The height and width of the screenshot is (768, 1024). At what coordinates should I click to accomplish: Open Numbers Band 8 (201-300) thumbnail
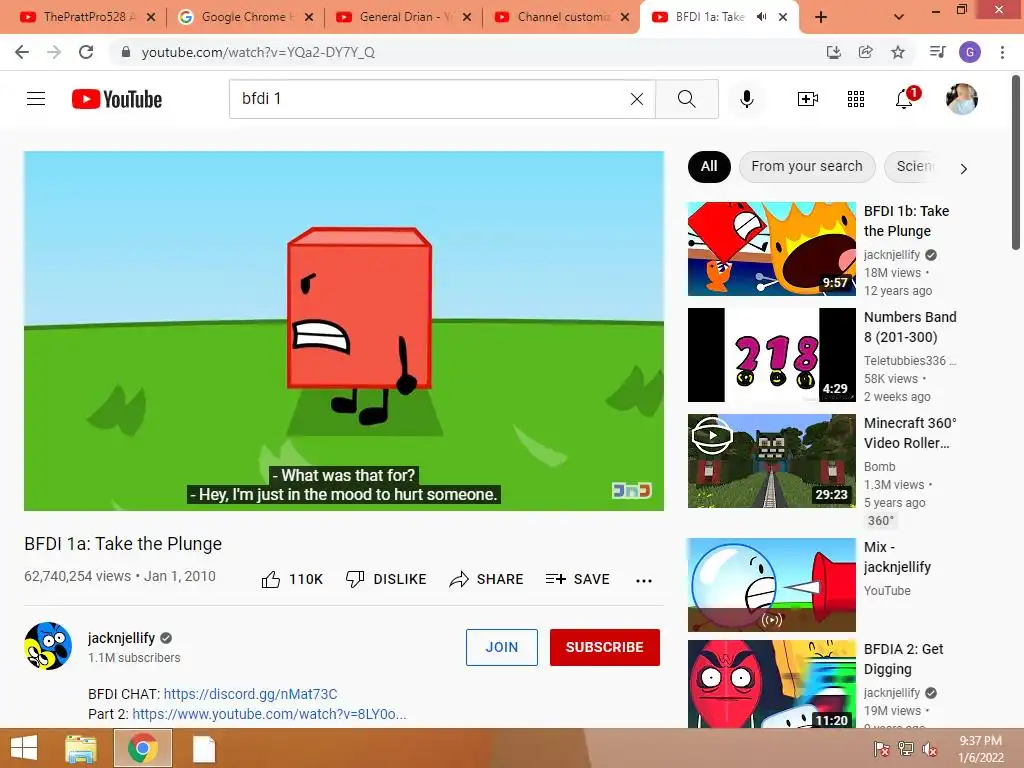click(x=771, y=355)
